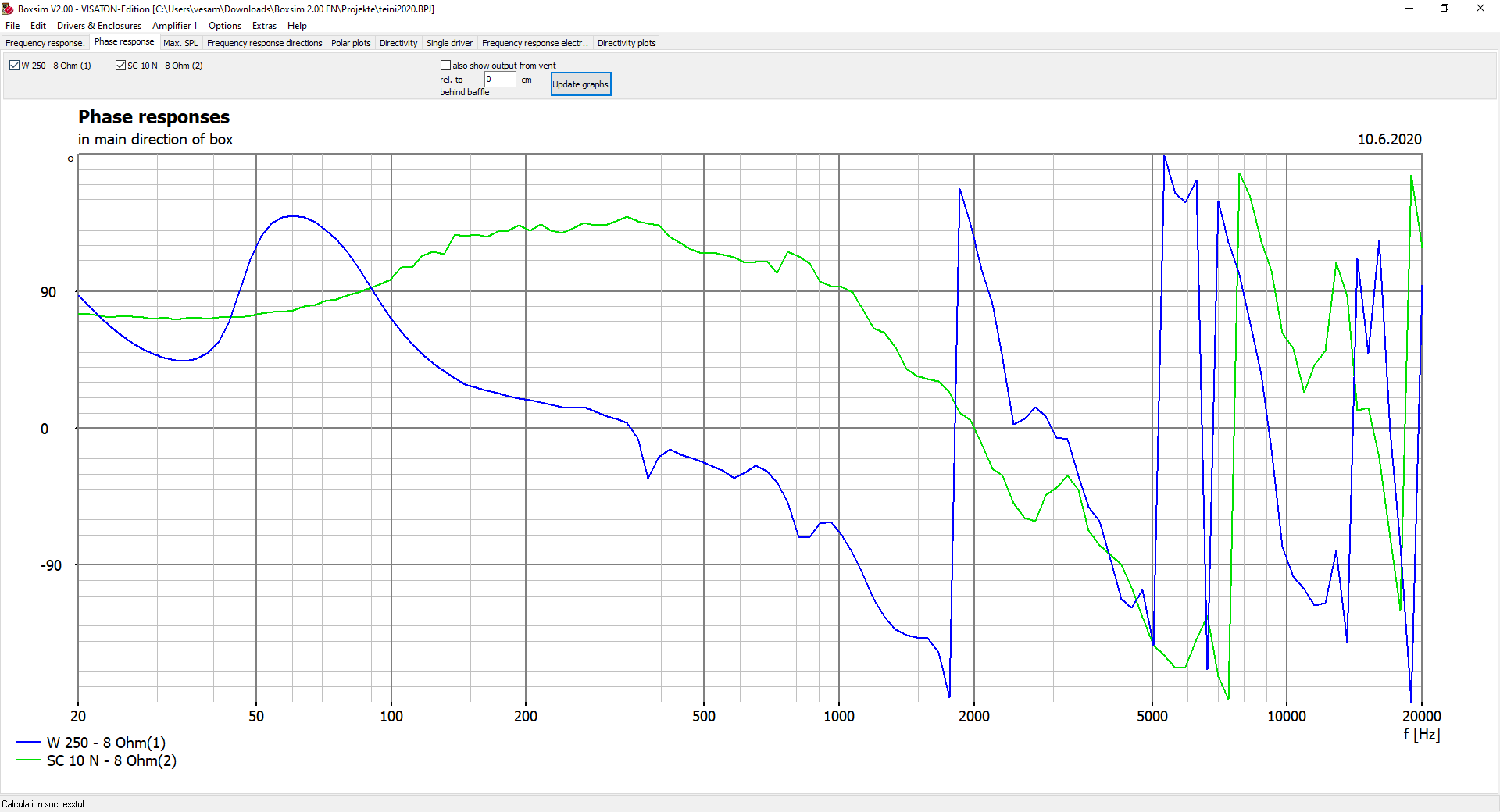Uncheck W 250 - 8 Ohm (1) checkbox
Image resolution: width=1500 pixels, height=812 pixels.
click(x=15, y=66)
